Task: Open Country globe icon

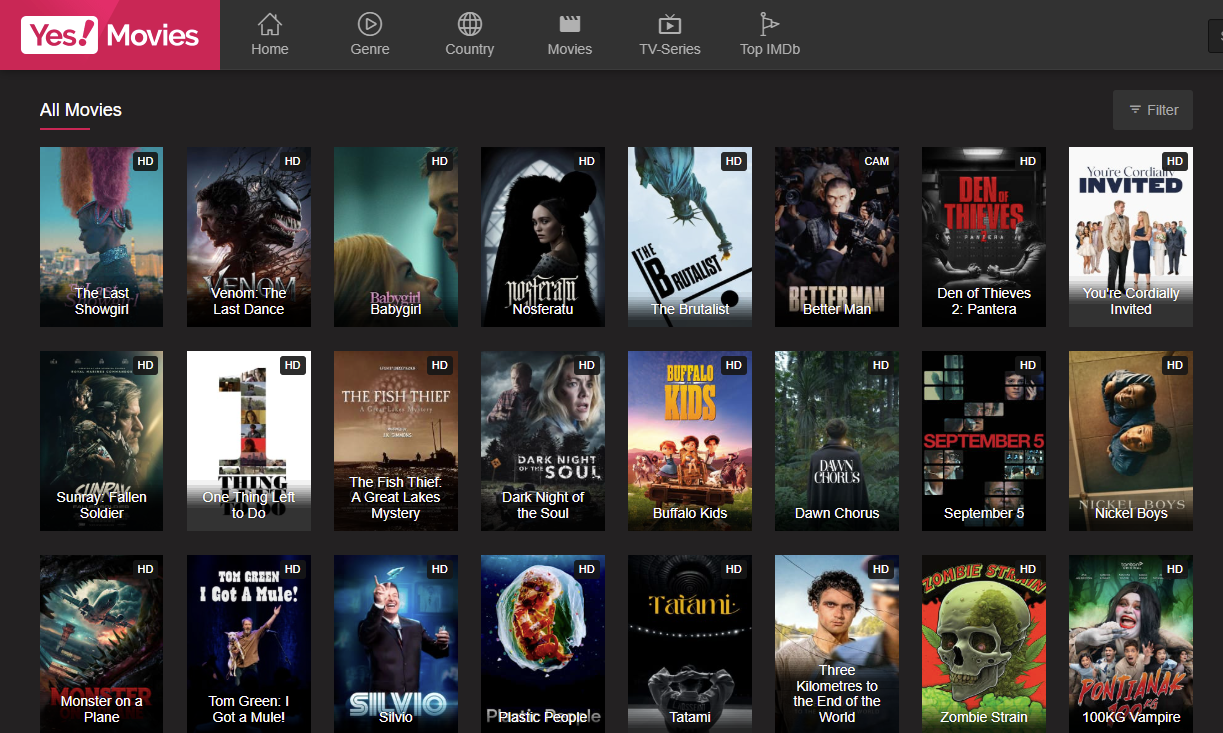Action: click(x=470, y=24)
